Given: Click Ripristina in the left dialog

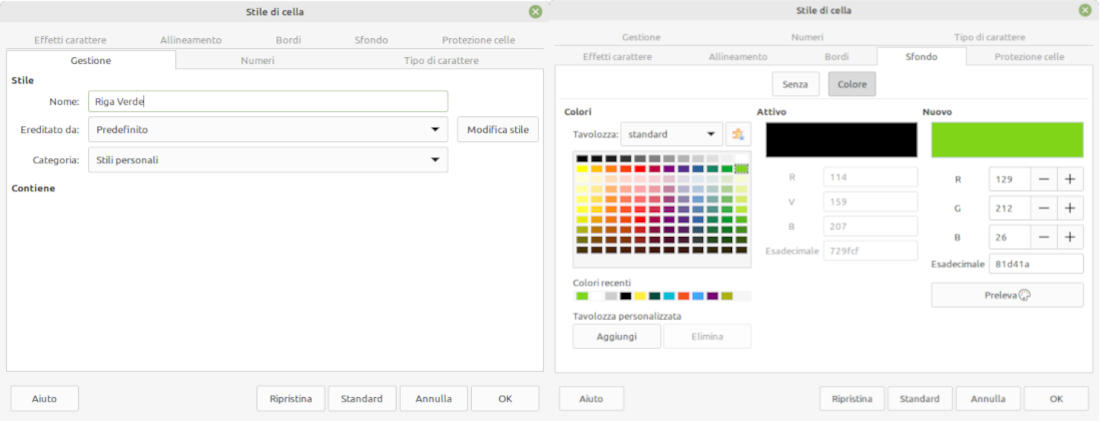Looking at the screenshot, I should click(x=290, y=399).
